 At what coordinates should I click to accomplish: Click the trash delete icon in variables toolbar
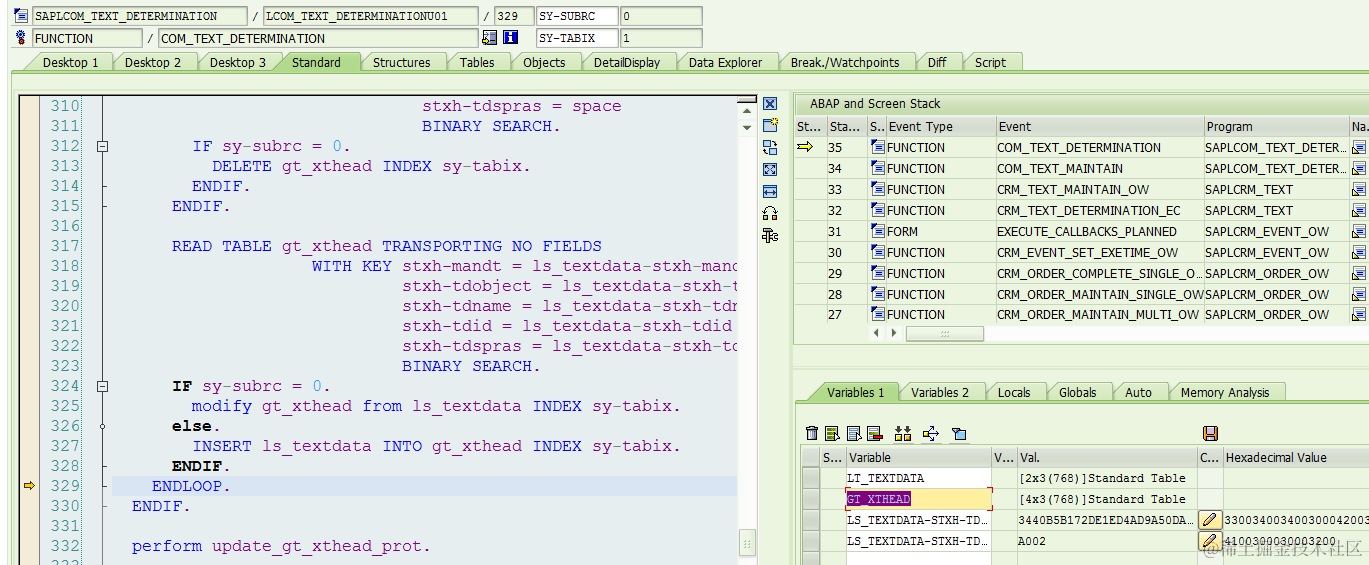click(x=812, y=433)
